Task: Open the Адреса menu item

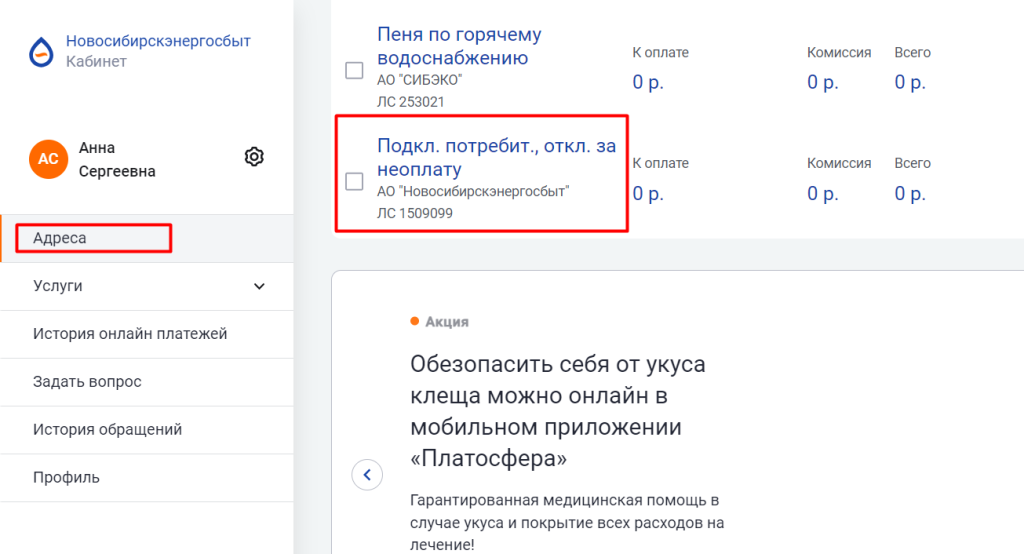Action: pyautogui.click(x=60, y=238)
